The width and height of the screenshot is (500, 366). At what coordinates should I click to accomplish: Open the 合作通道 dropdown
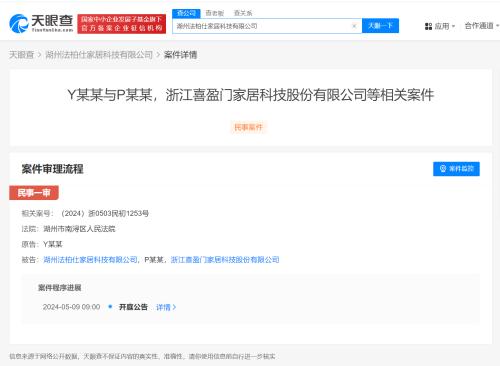pos(482,26)
